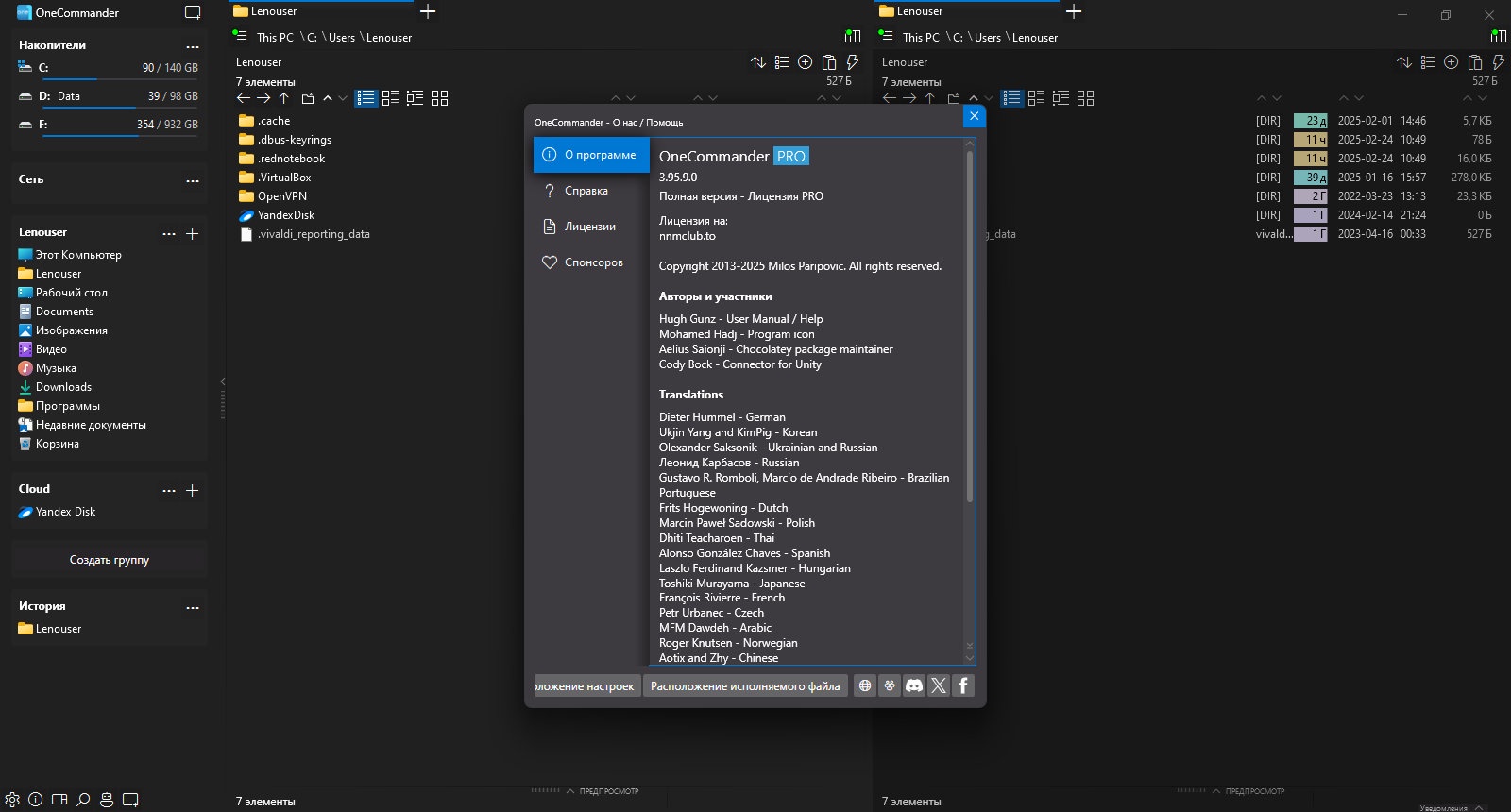Go back in left pane navigation

pyautogui.click(x=244, y=98)
